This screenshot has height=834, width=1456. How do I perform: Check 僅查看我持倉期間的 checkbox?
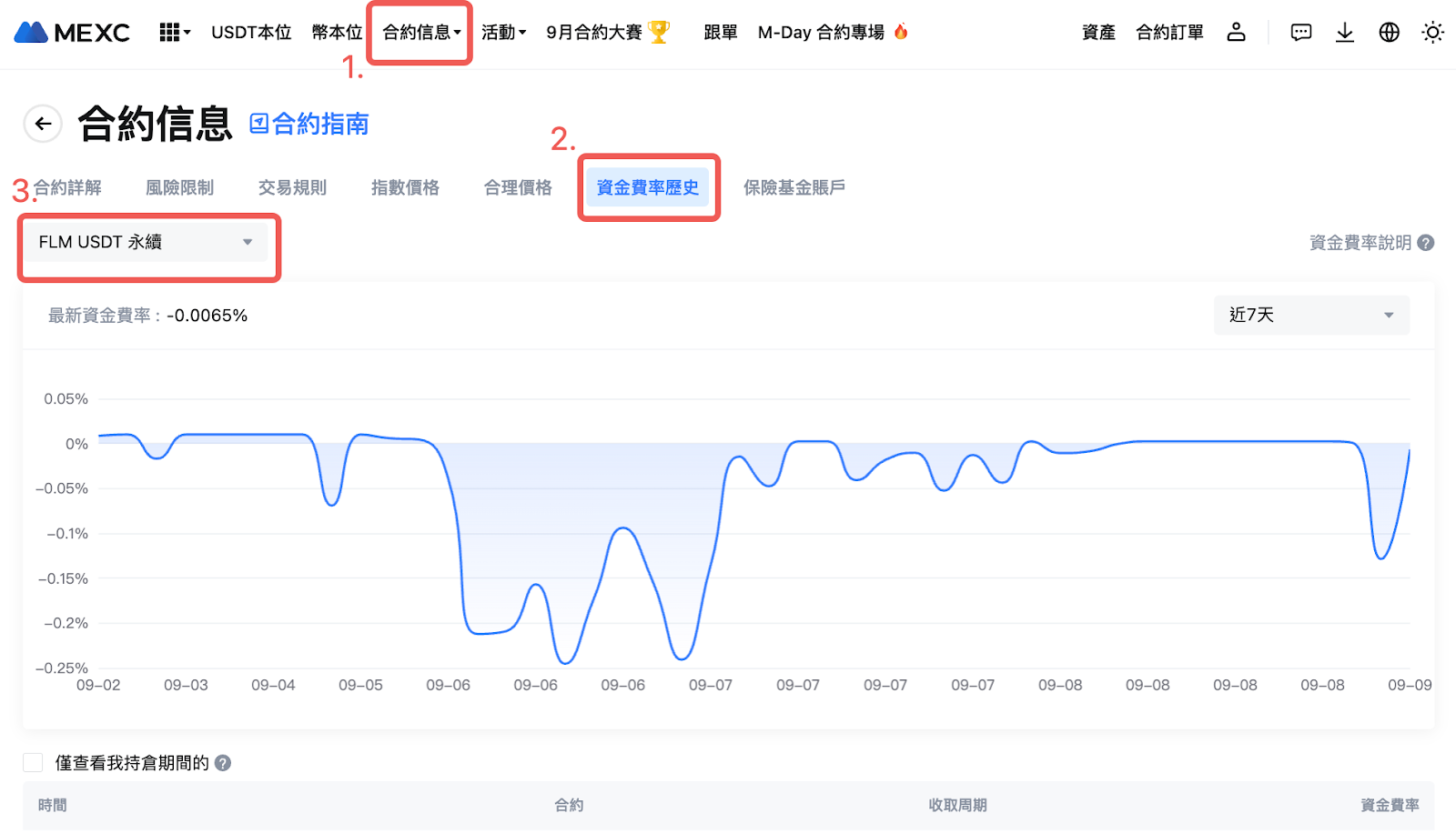[34, 763]
